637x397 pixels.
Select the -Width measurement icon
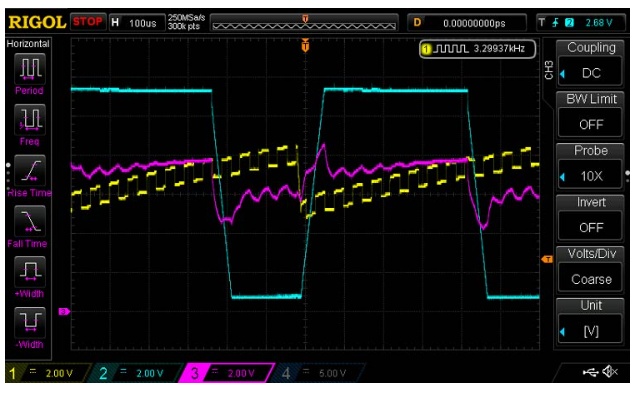point(30,322)
